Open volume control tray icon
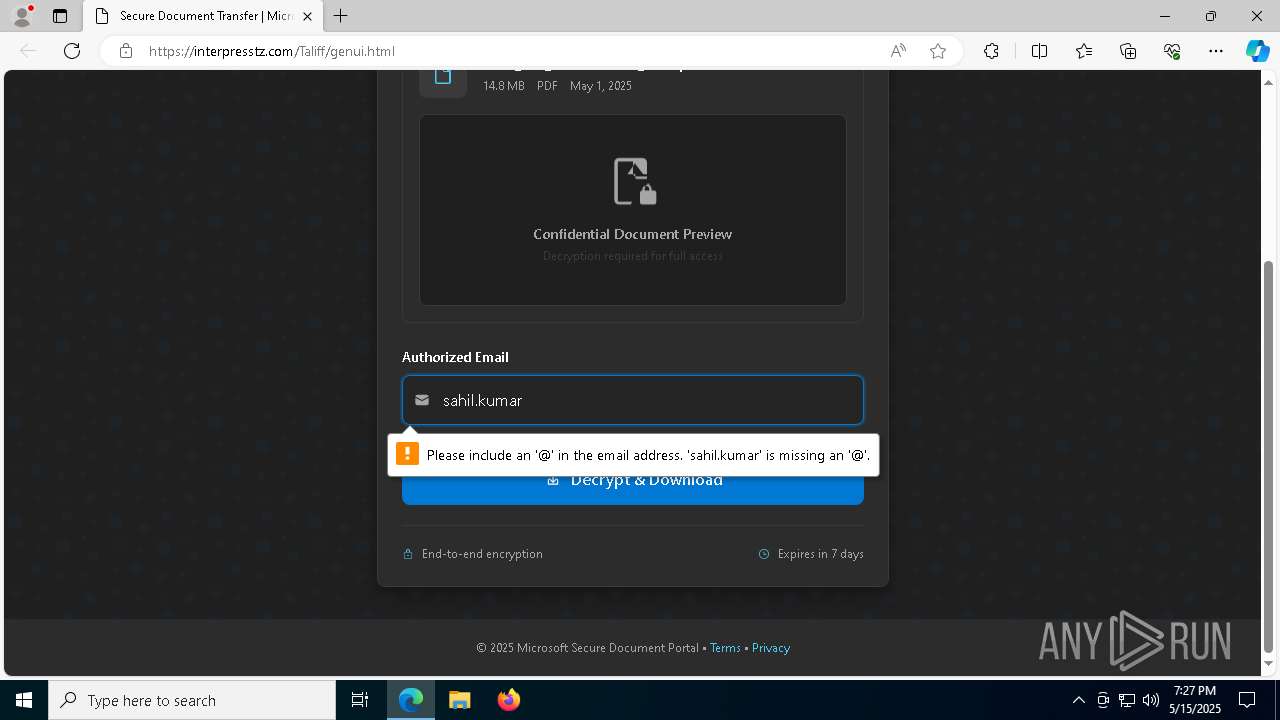 (x=1151, y=700)
